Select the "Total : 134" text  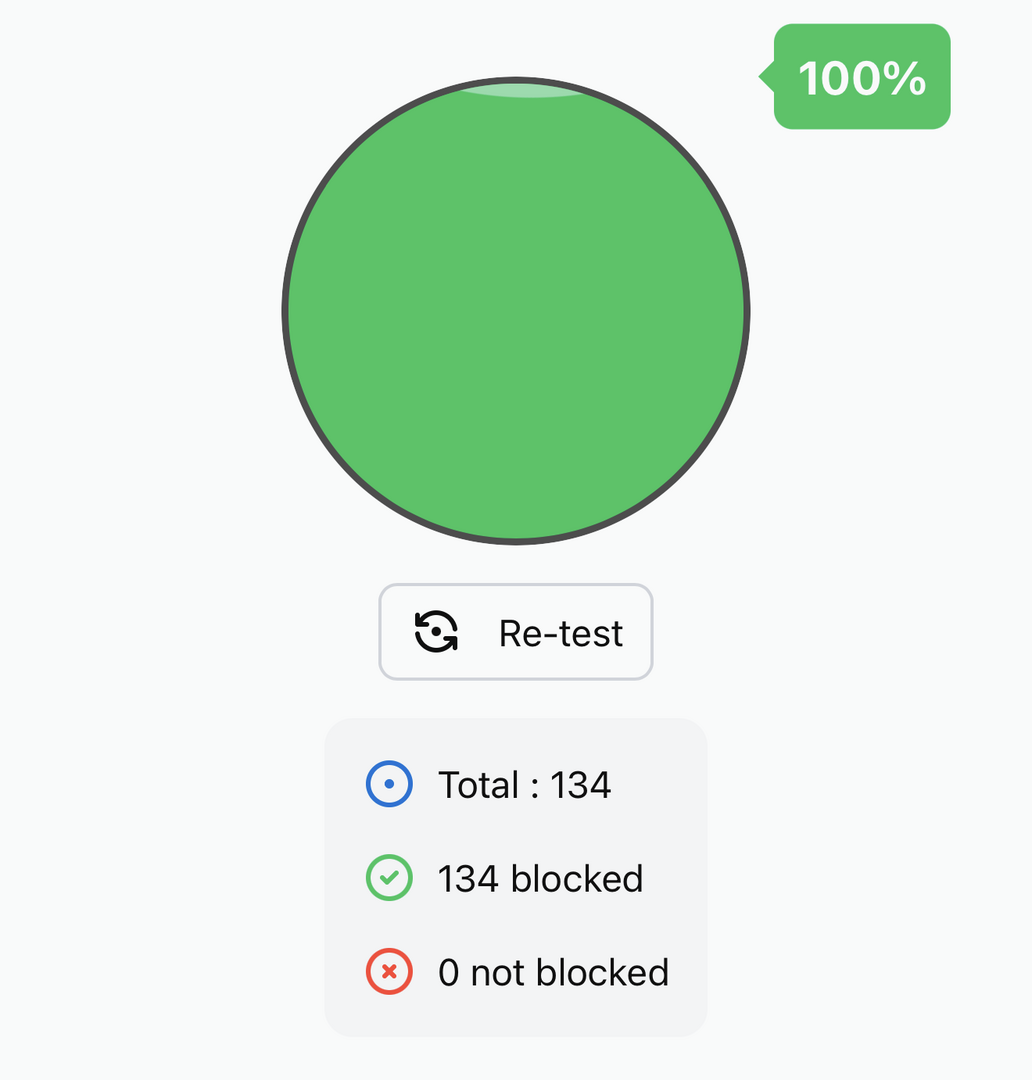click(524, 785)
